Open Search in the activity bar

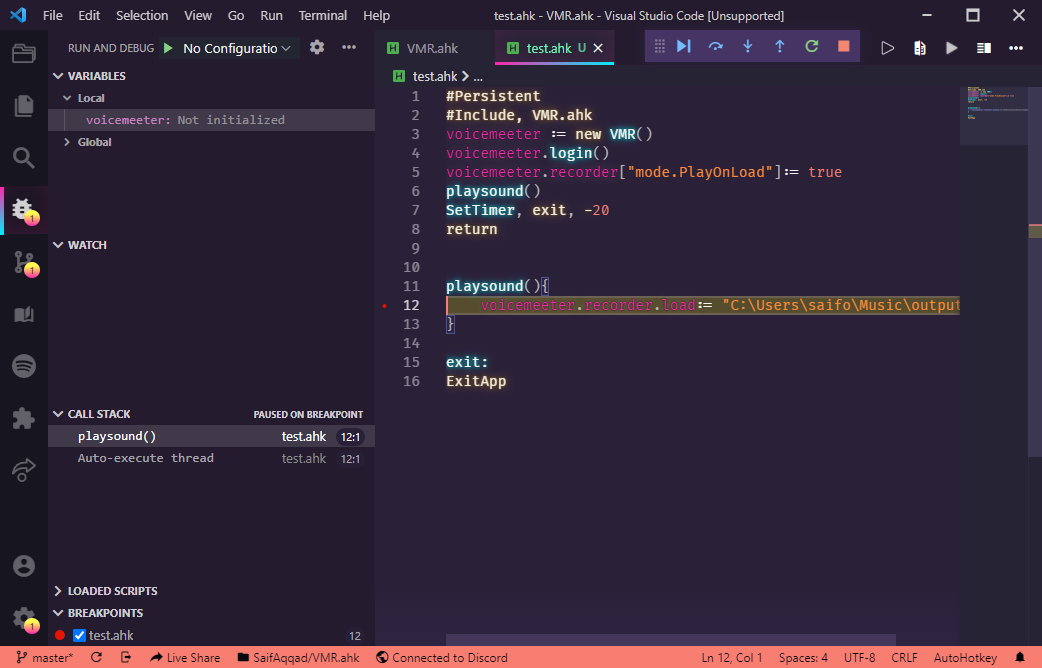[24, 158]
